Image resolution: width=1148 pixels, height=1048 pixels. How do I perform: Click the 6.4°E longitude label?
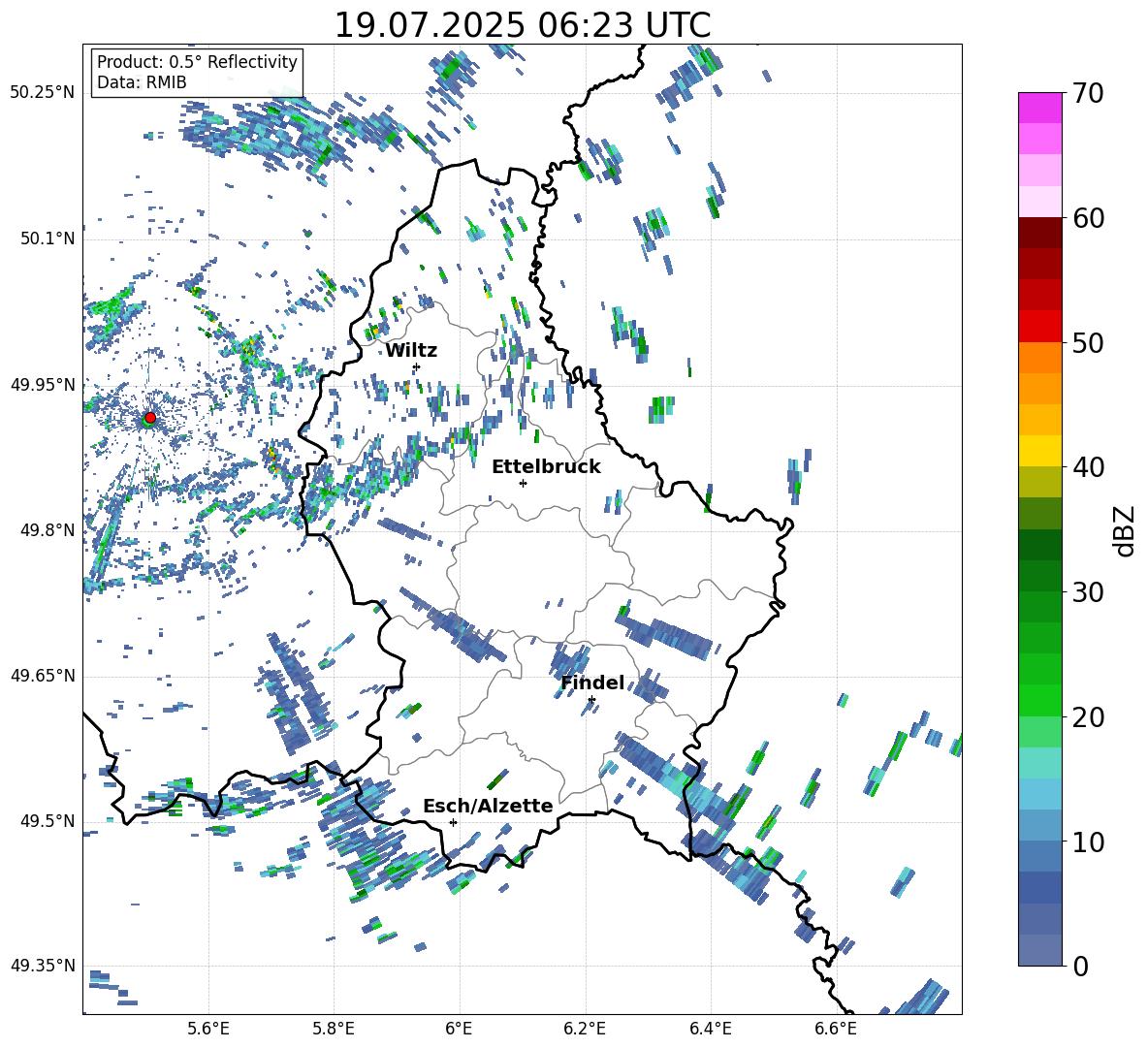pyautogui.click(x=710, y=1029)
